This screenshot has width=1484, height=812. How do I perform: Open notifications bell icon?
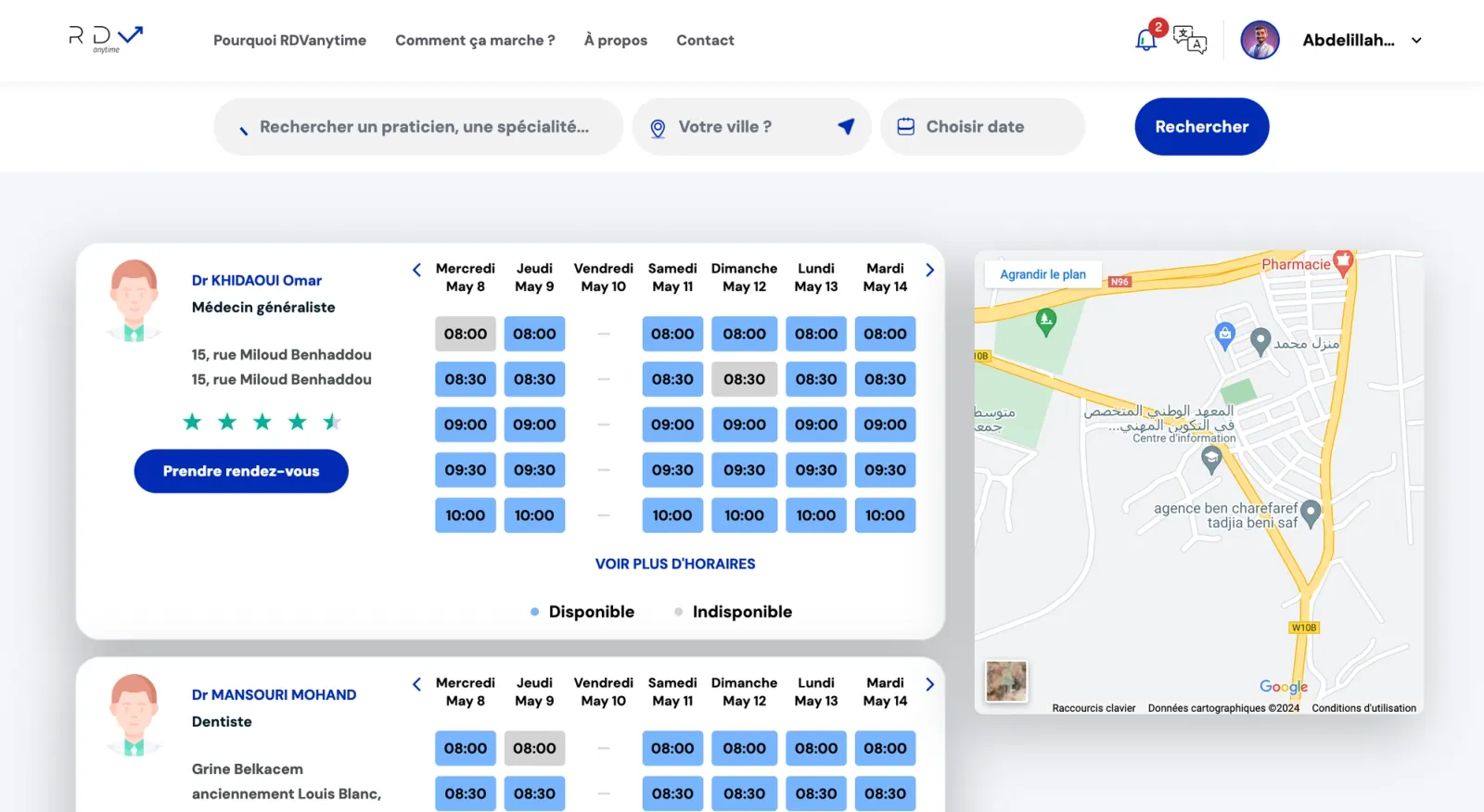1146,40
